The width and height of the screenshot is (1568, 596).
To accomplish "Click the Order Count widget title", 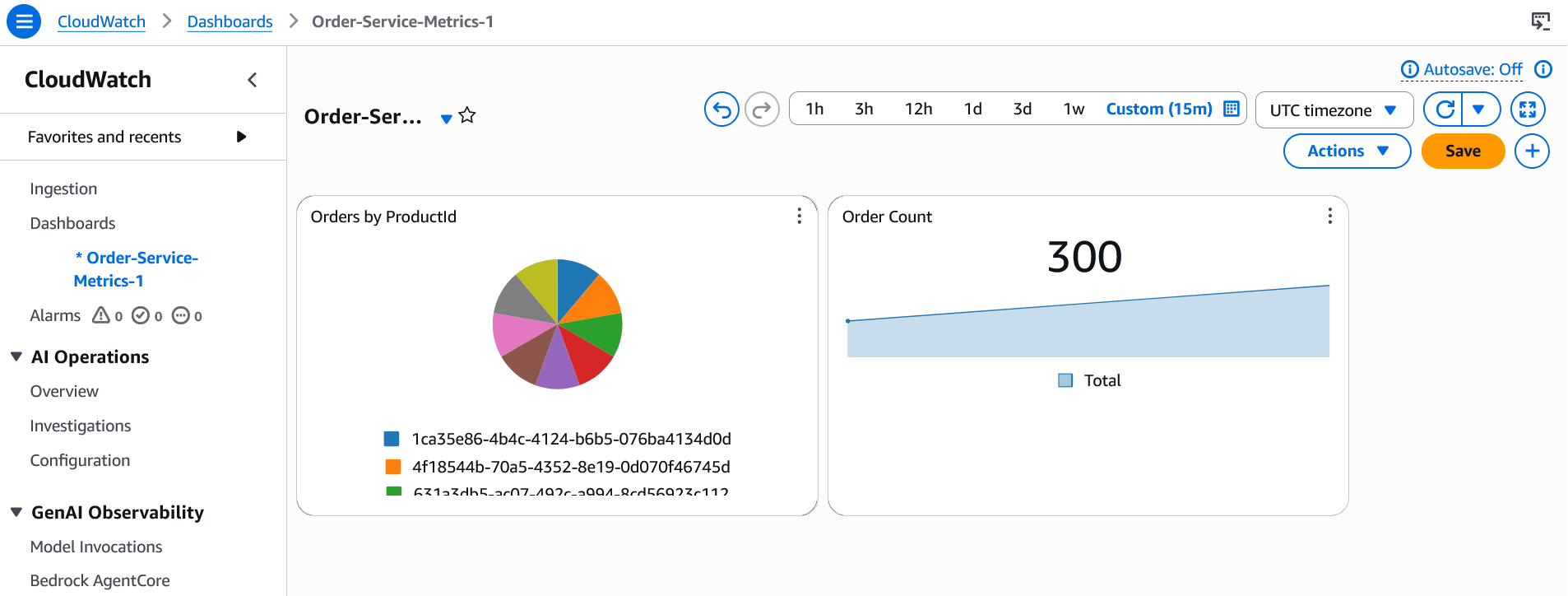I will tap(887, 217).
